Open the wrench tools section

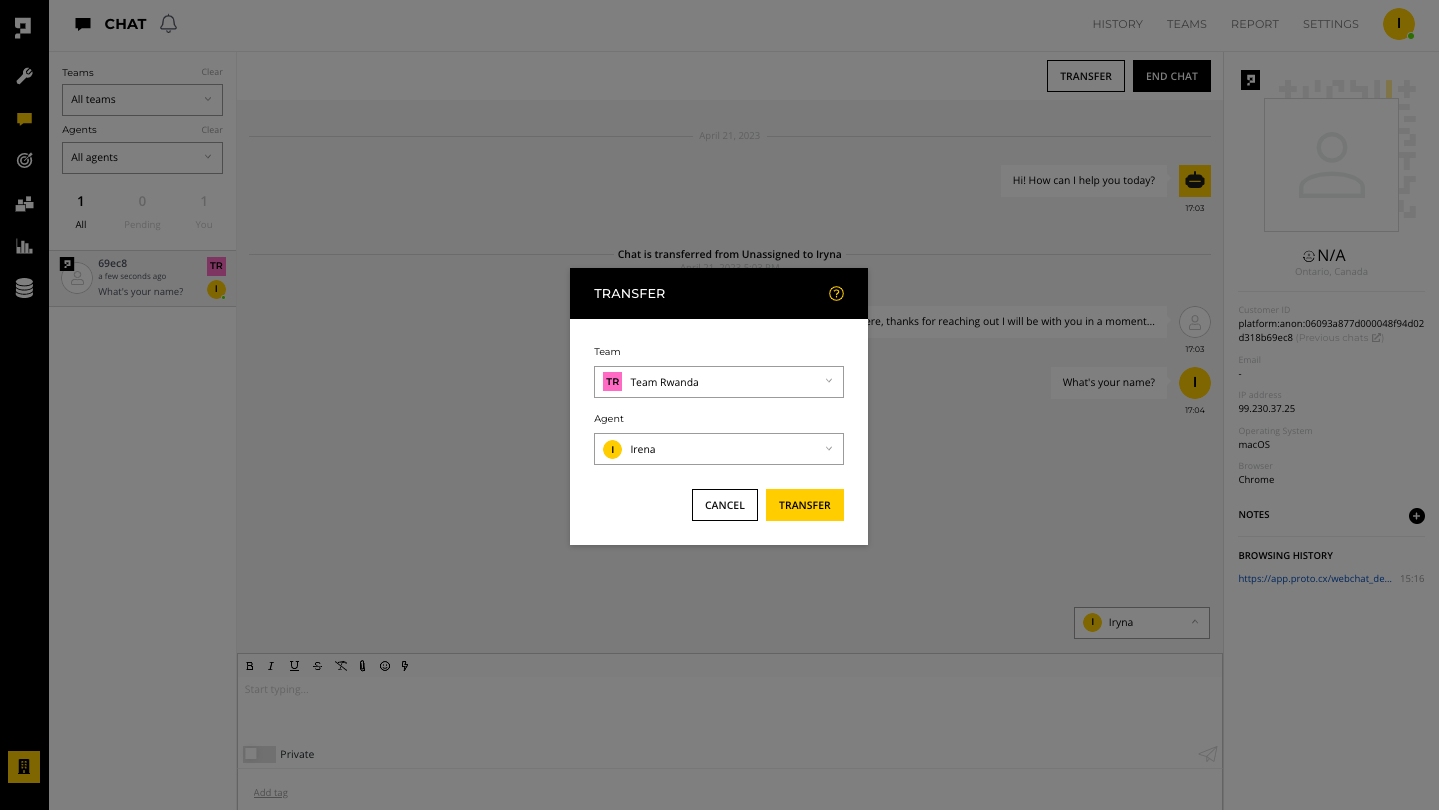click(x=24, y=76)
